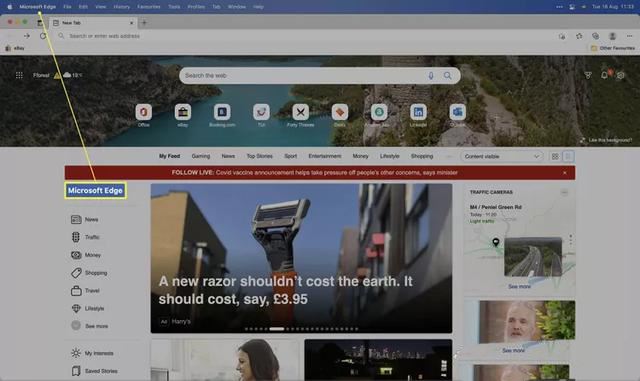Open Traffic in left sidebar
The image size is (640, 381).
pos(85,237)
